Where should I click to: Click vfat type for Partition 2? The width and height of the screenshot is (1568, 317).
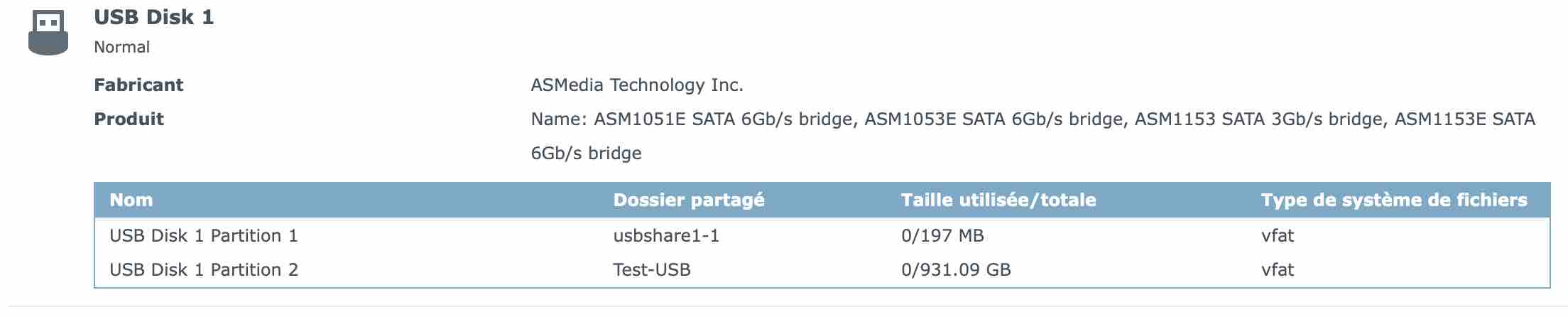tap(1278, 270)
